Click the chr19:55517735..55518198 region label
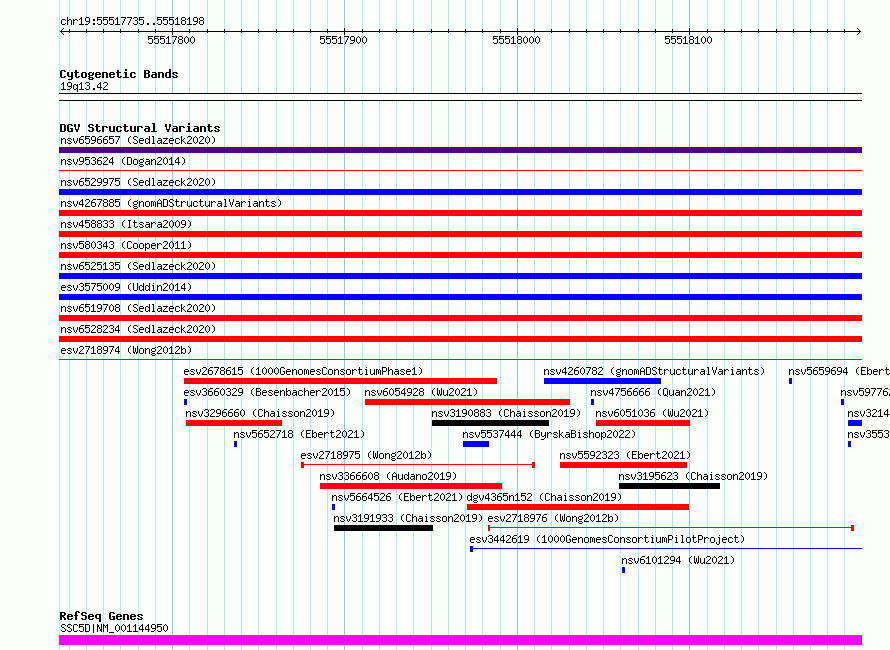 (132, 22)
